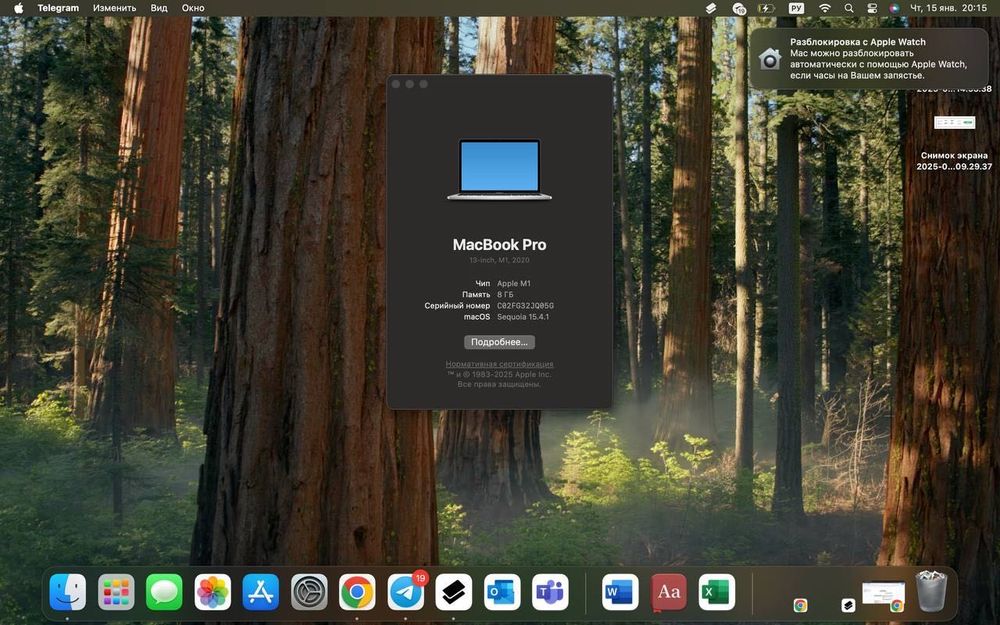Click the MacBook laptop image in About window
Viewport: 1000px width, 625px height.
click(x=499, y=170)
